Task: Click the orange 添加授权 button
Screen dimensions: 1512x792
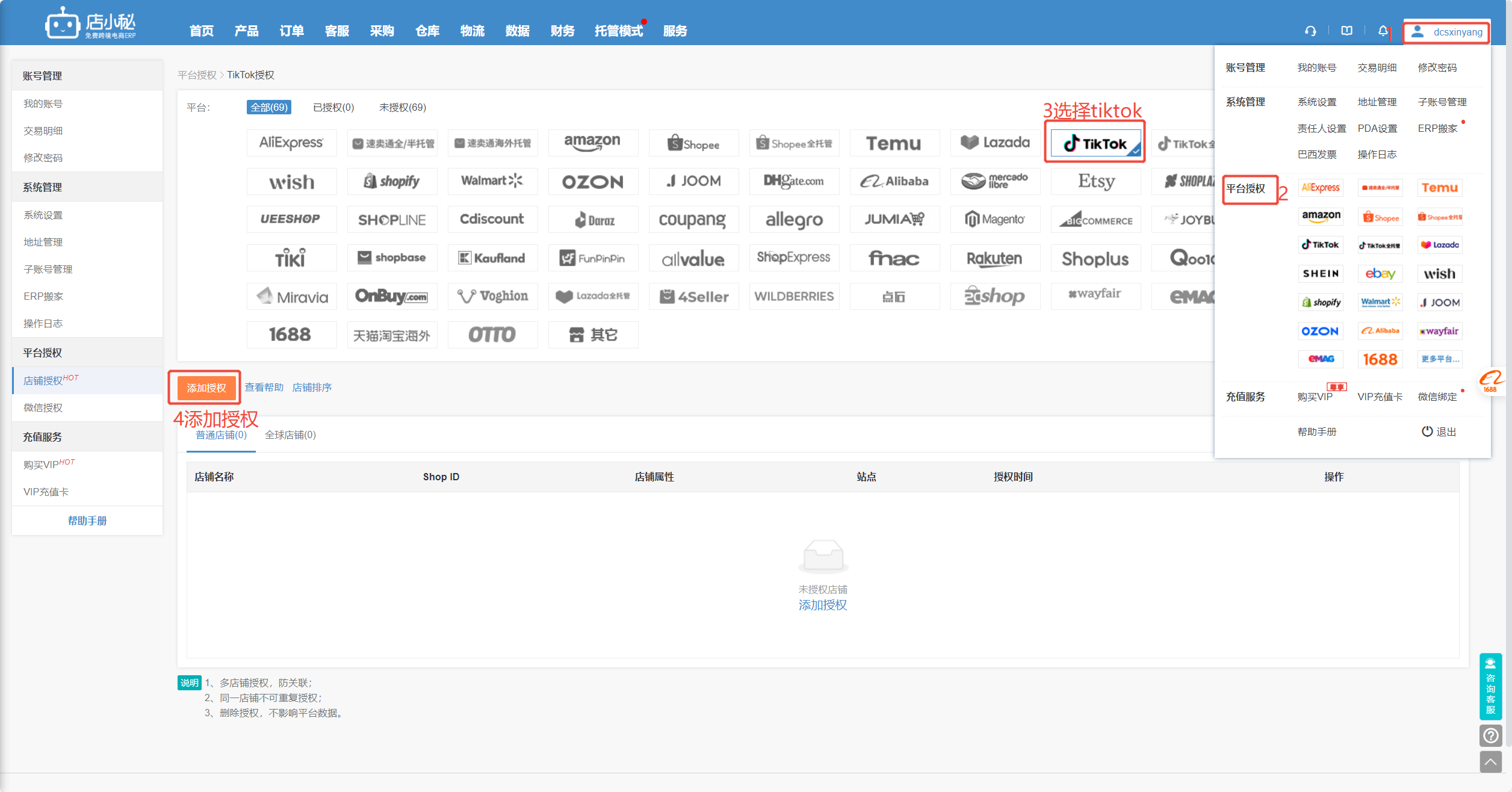Action: (206, 388)
